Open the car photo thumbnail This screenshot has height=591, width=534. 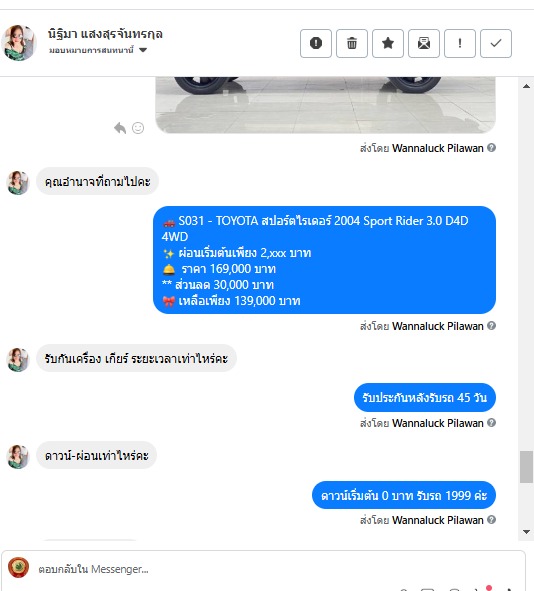326,105
